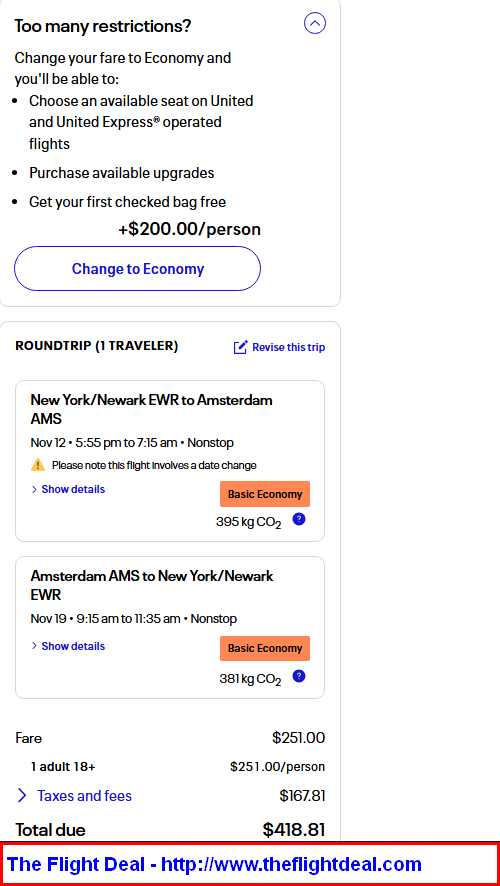Click the yellow date change warning icon
Viewport: 500px width, 886px height.
[38, 465]
